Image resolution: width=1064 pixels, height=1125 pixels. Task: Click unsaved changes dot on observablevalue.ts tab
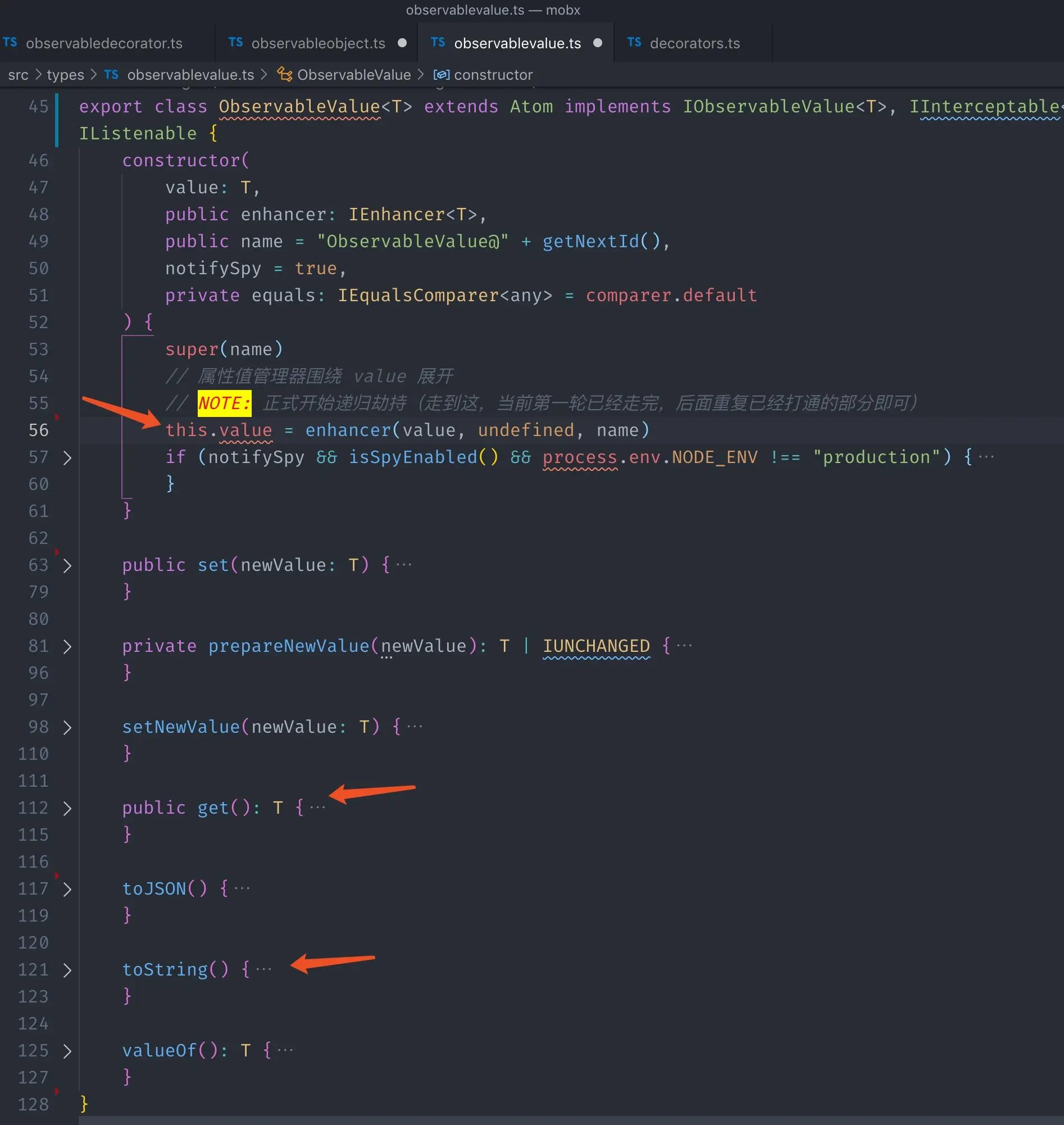[x=598, y=42]
